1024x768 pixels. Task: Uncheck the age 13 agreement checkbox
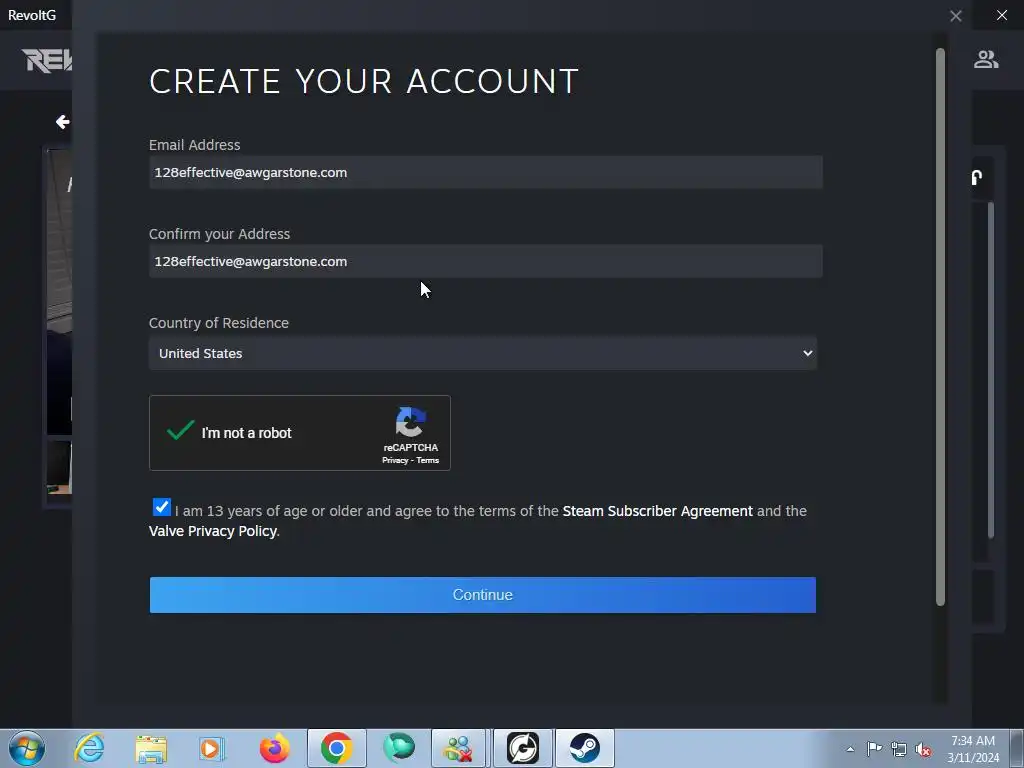click(161, 507)
